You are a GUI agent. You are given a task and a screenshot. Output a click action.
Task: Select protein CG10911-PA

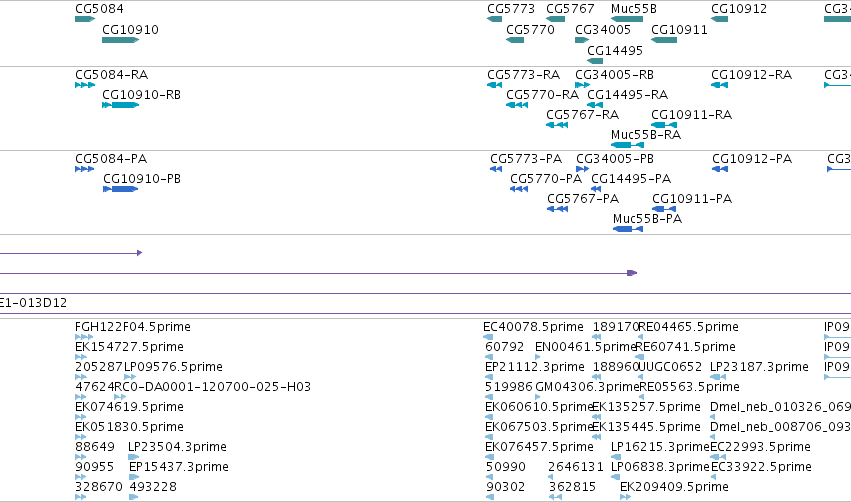pyautogui.click(x=664, y=209)
